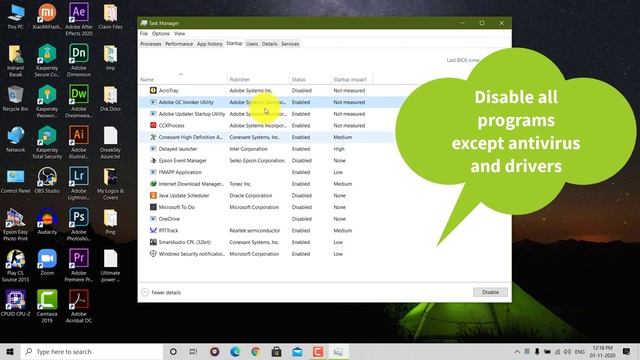
Task: Select the Adobe Acrobat DC desktop icon
Action: click(79, 306)
